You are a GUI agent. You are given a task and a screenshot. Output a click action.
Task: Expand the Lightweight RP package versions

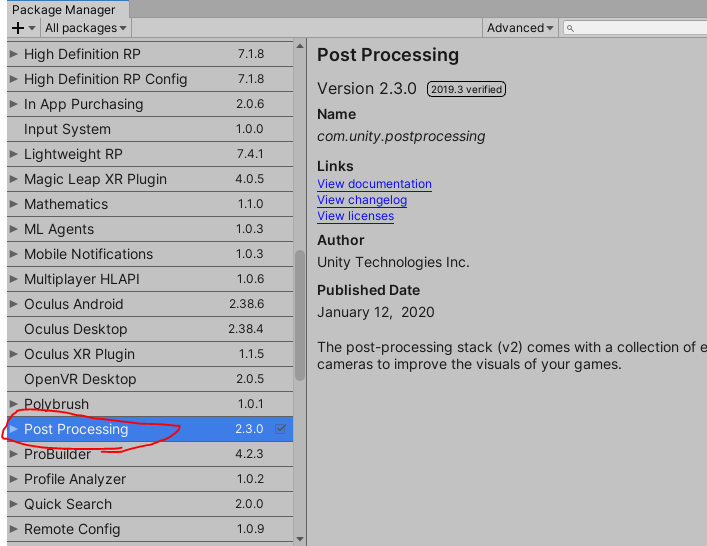[13, 154]
